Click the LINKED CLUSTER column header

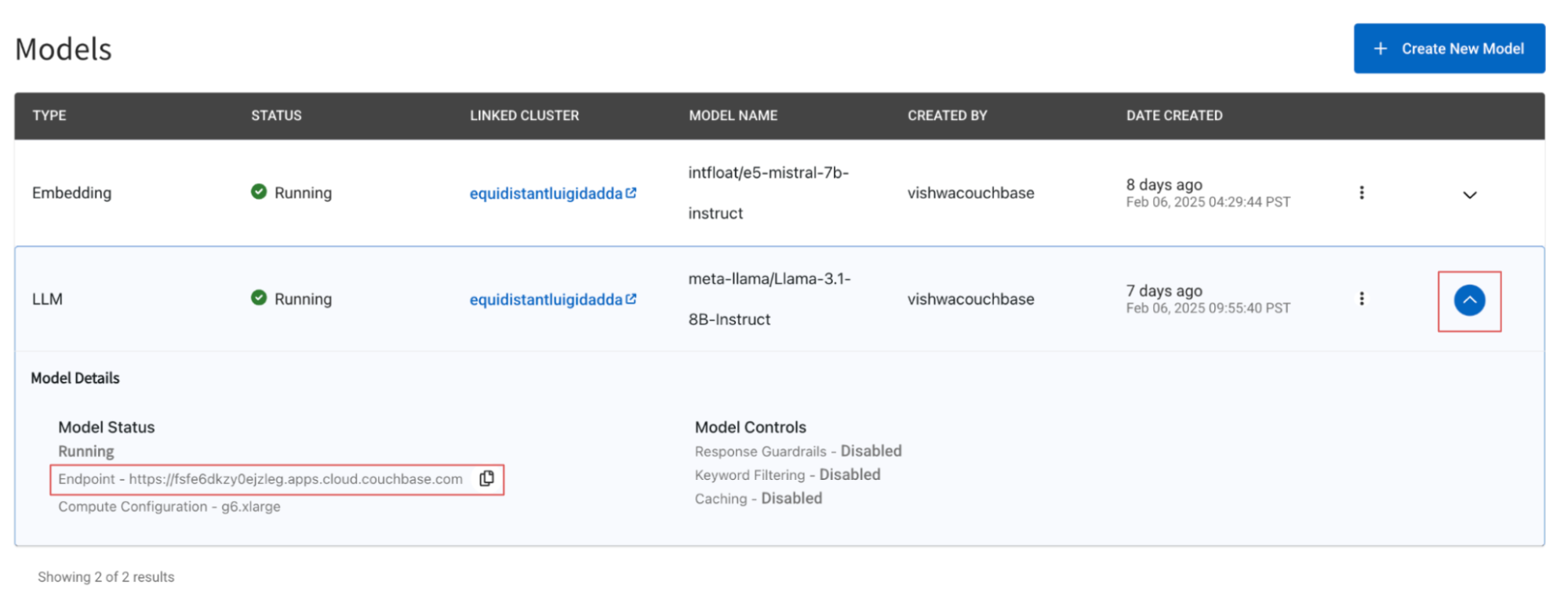524,115
